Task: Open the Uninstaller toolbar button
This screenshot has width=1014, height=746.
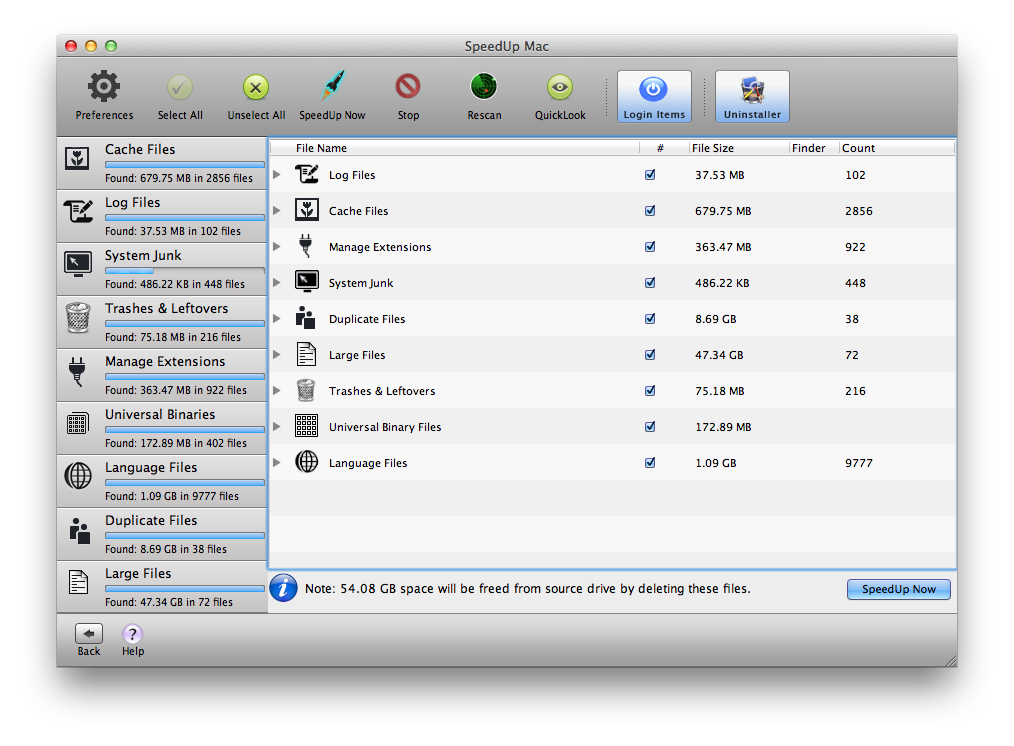Action: pyautogui.click(x=752, y=96)
